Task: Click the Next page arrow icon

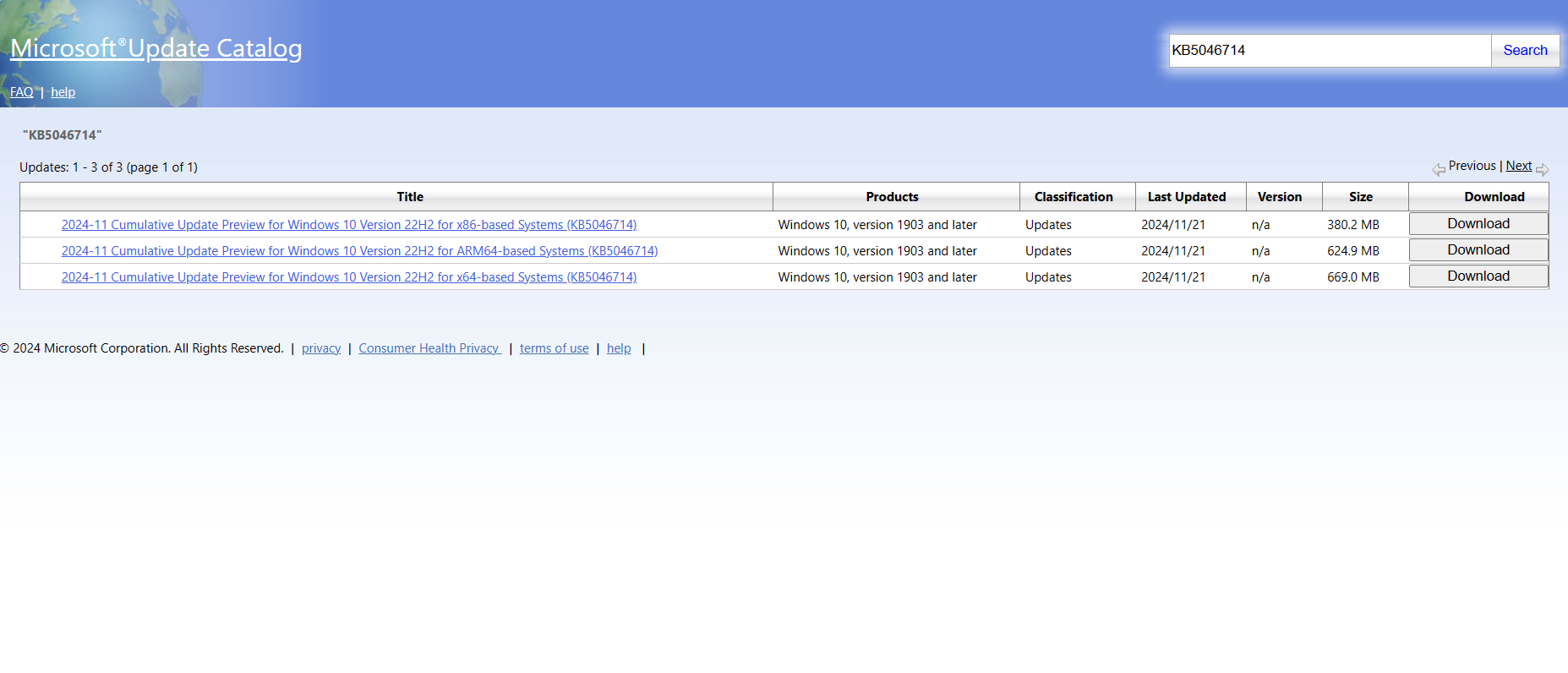Action: [x=1543, y=170]
